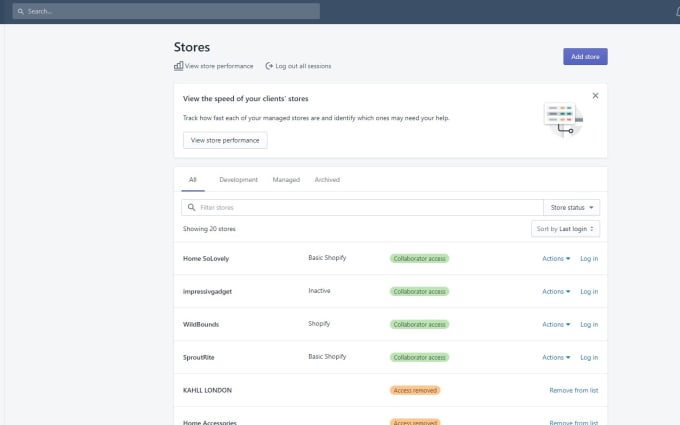This screenshot has height=425, width=680.
Task: Click Access removed badge for KAHLL LONDON
Action: click(415, 390)
